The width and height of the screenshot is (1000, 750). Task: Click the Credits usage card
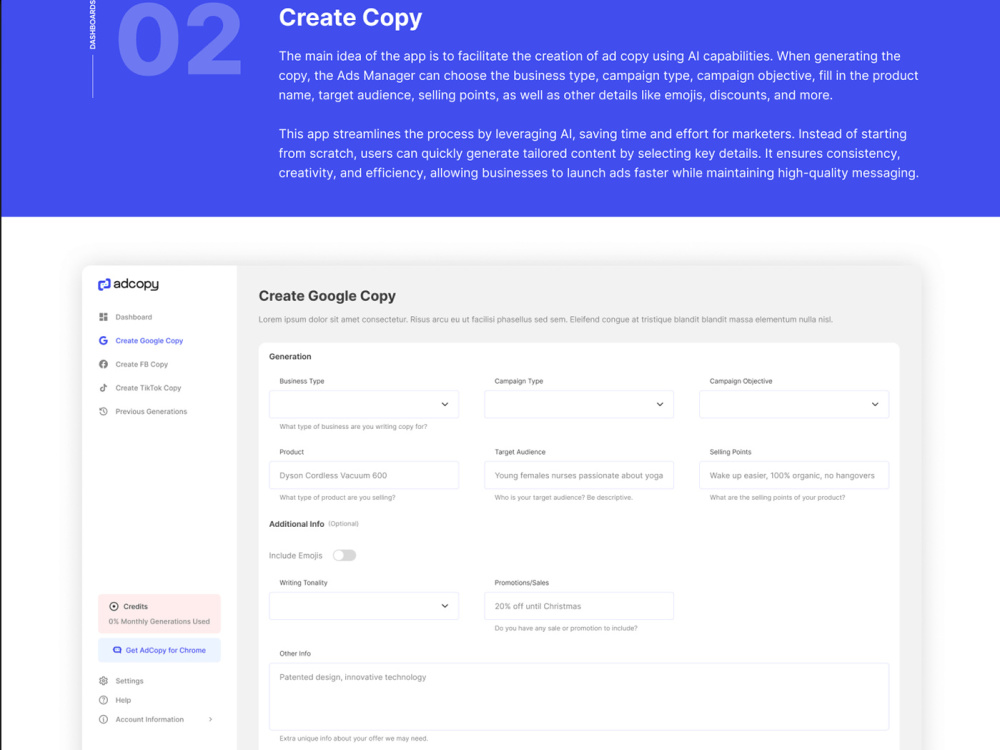pos(159,614)
